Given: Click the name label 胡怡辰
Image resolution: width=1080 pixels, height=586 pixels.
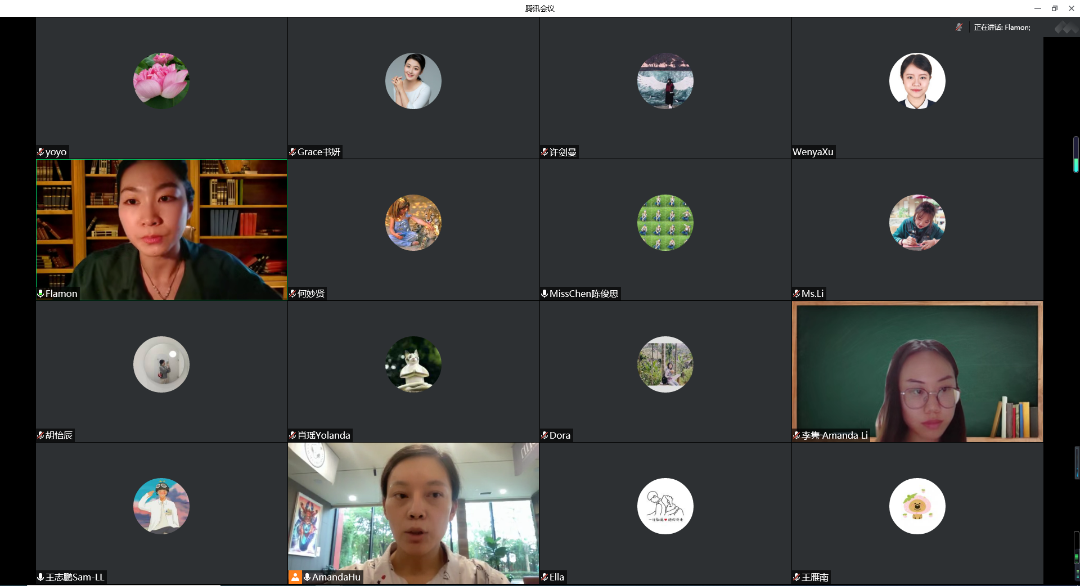Looking at the screenshot, I should tap(59, 436).
